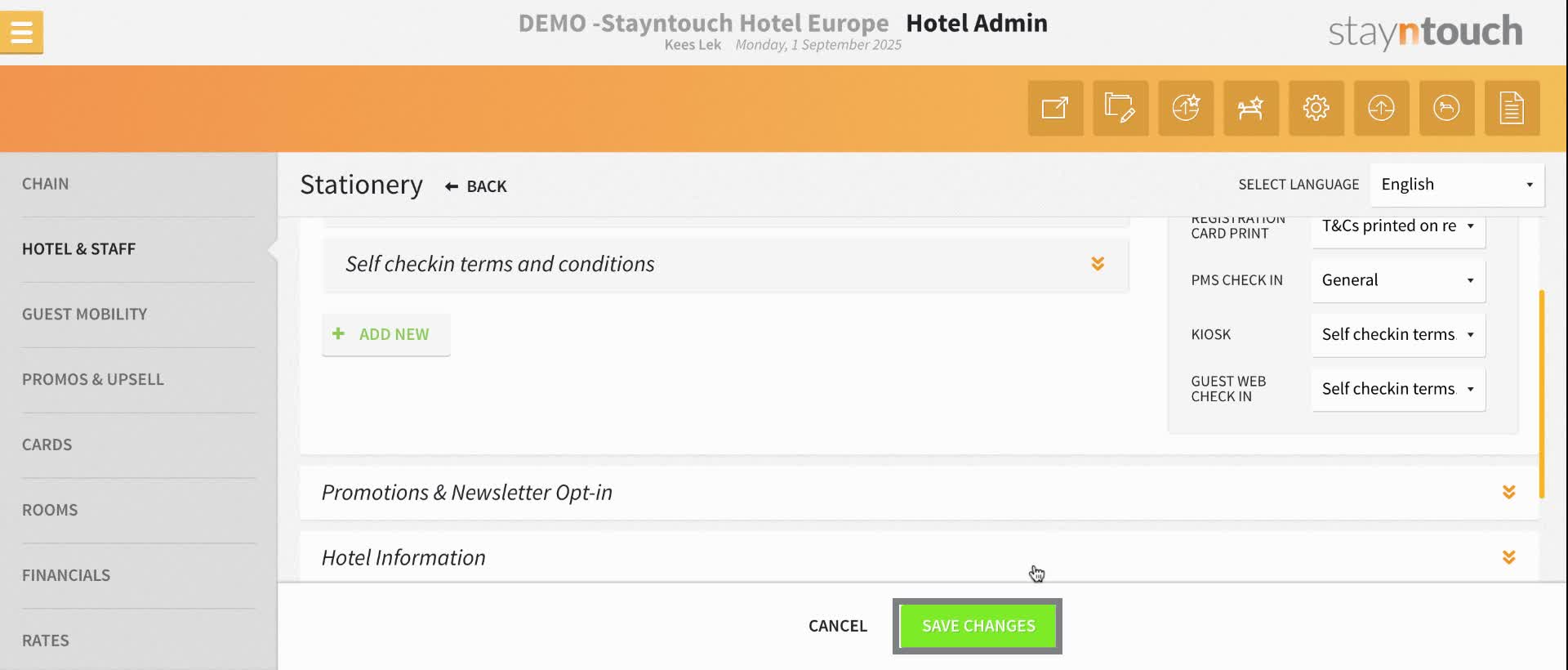Select Guest Mobility in the sidebar
1568x670 pixels.
[x=85, y=315]
